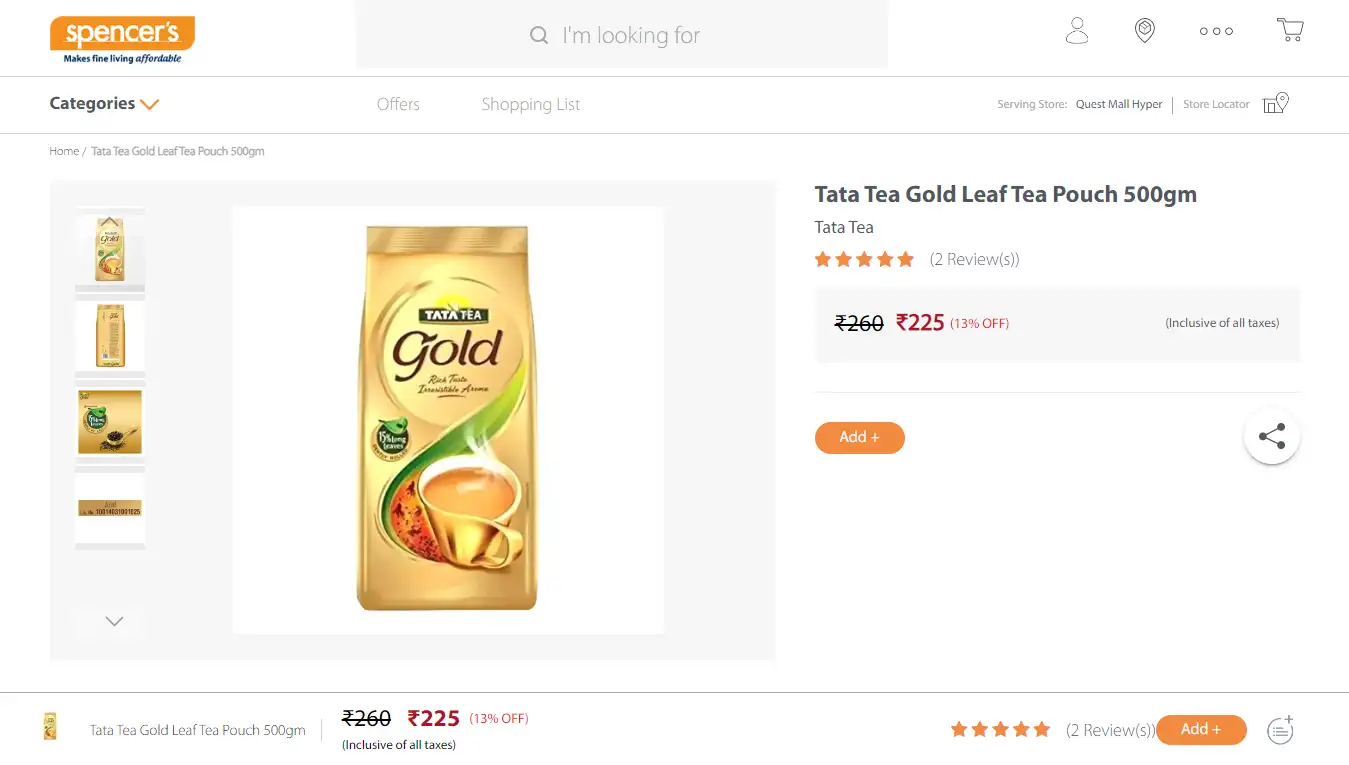Open the user account profile icon

(x=1077, y=31)
